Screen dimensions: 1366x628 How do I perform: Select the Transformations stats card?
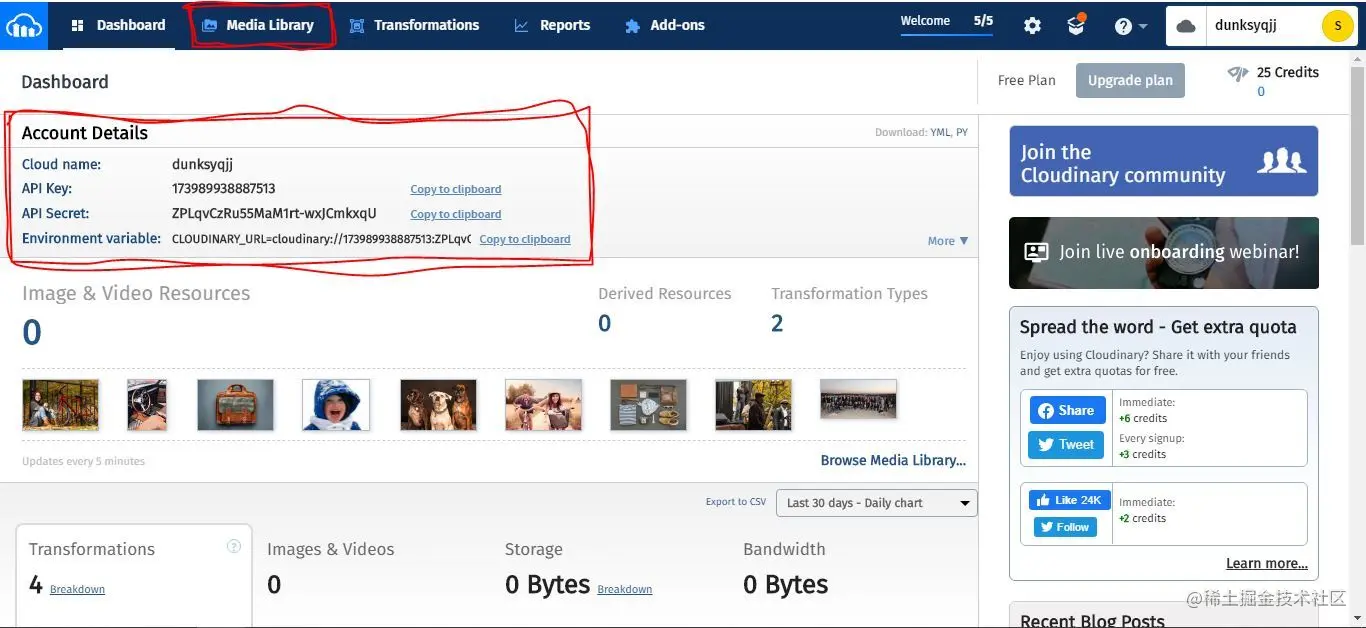[134, 575]
